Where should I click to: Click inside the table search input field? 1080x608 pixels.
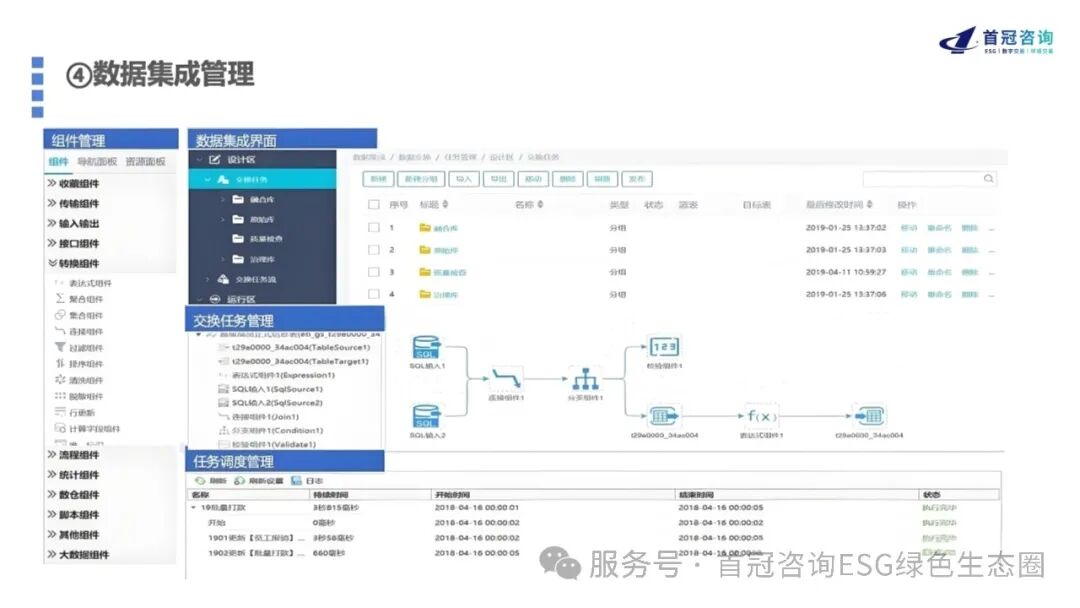click(929, 179)
